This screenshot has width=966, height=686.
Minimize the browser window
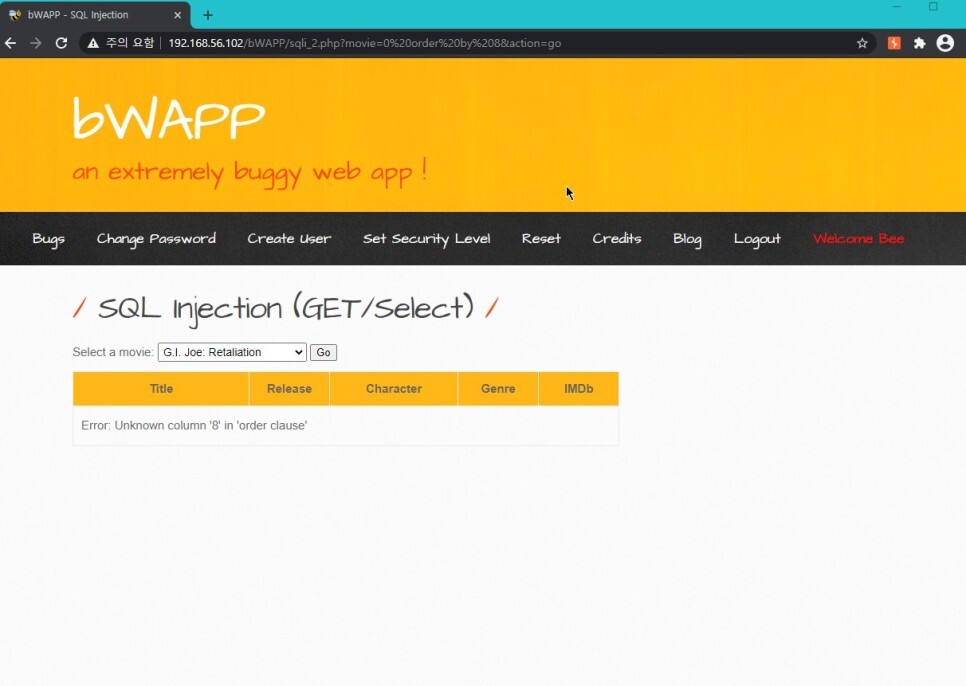click(896, 7)
